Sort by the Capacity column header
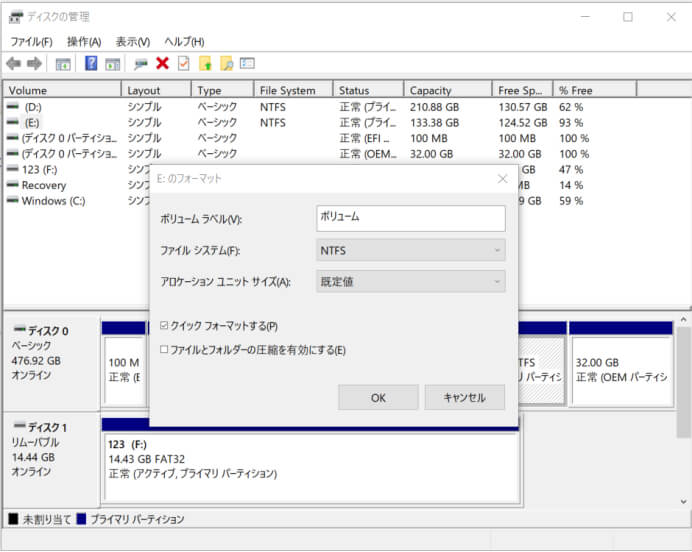 [448, 90]
